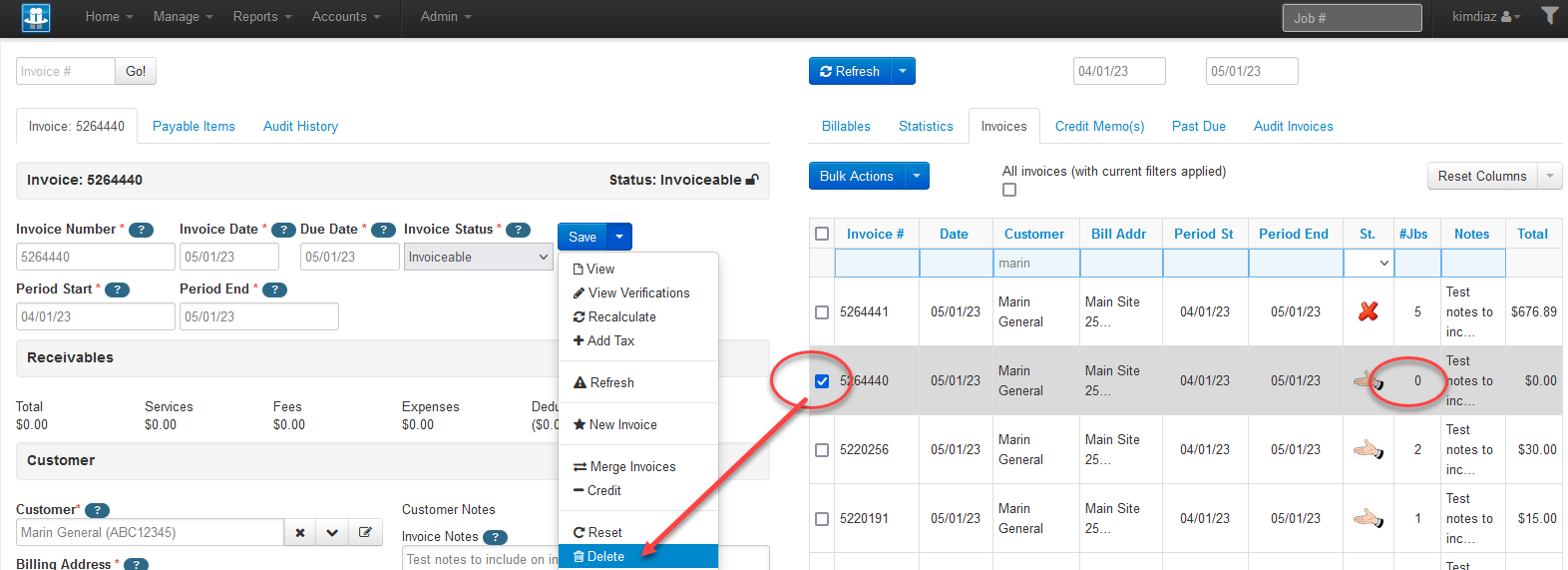This screenshot has width=1568, height=570.
Task: Open the Invoice Status dropdown
Action: tap(478, 257)
